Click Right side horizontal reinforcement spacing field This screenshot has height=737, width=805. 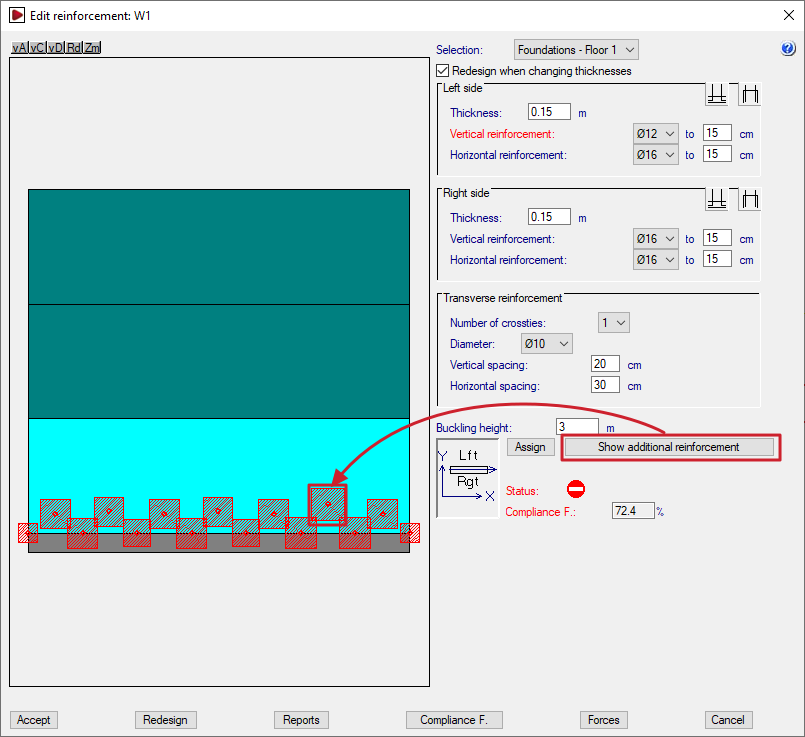tap(717, 259)
